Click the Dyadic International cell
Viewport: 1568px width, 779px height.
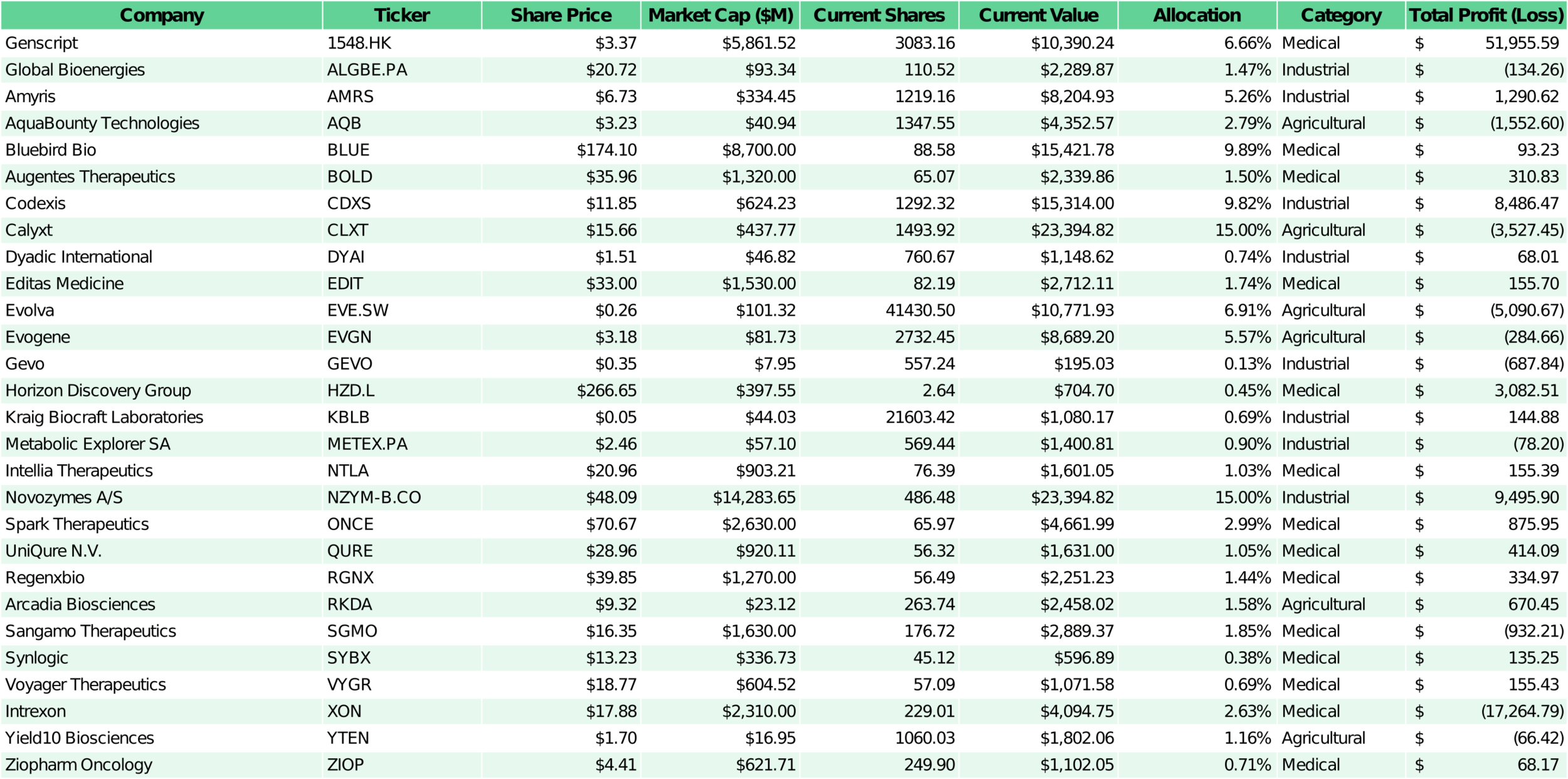(x=162, y=257)
